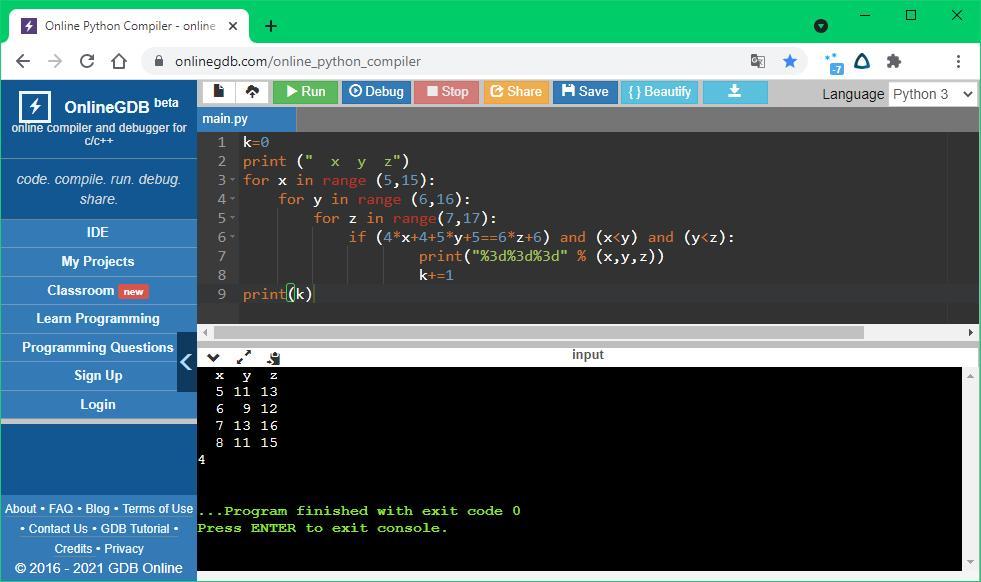This screenshot has width=981, height=582.
Task: Collapse the code fold arrow on line 5
Action: coord(233,218)
